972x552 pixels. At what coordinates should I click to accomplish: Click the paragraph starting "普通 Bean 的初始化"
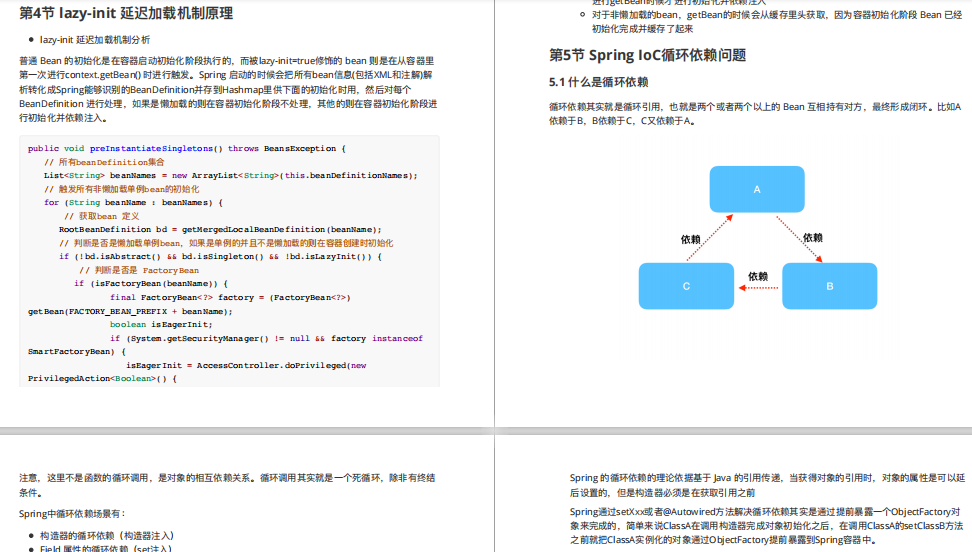pyautogui.click(x=228, y=89)
